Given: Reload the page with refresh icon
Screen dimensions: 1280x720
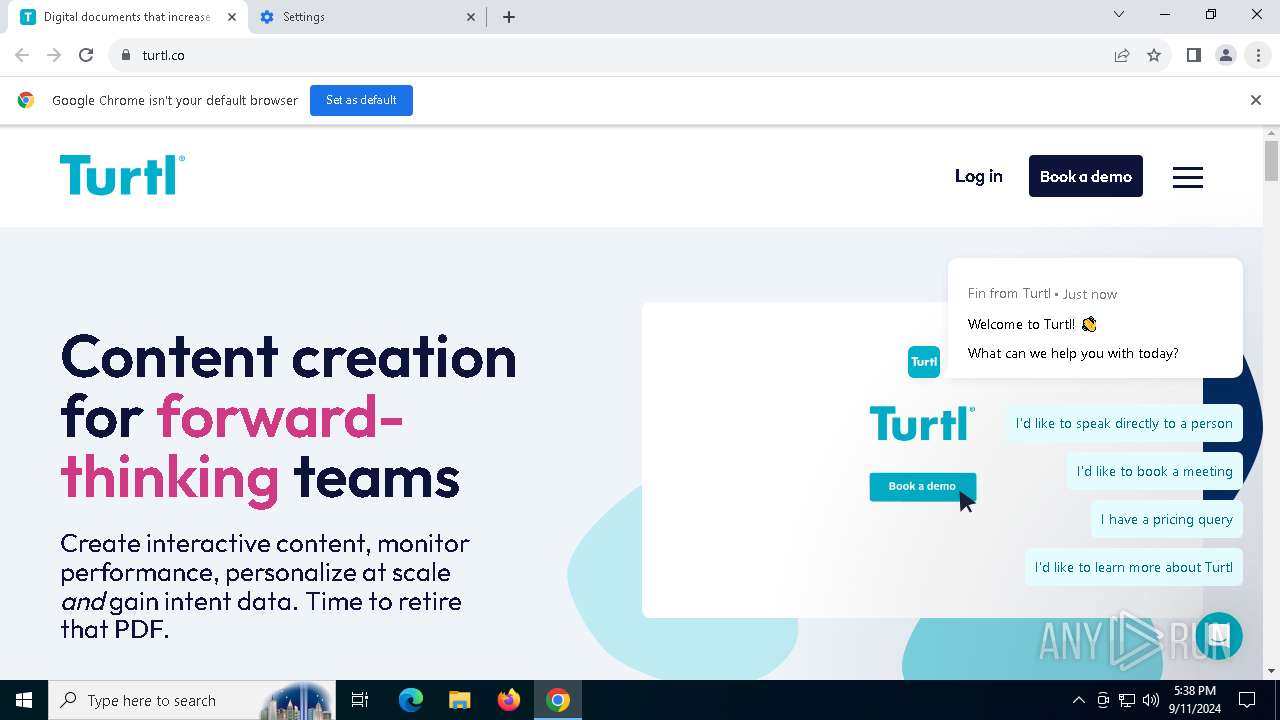Looking at the screenshot, I should (86, 55).
